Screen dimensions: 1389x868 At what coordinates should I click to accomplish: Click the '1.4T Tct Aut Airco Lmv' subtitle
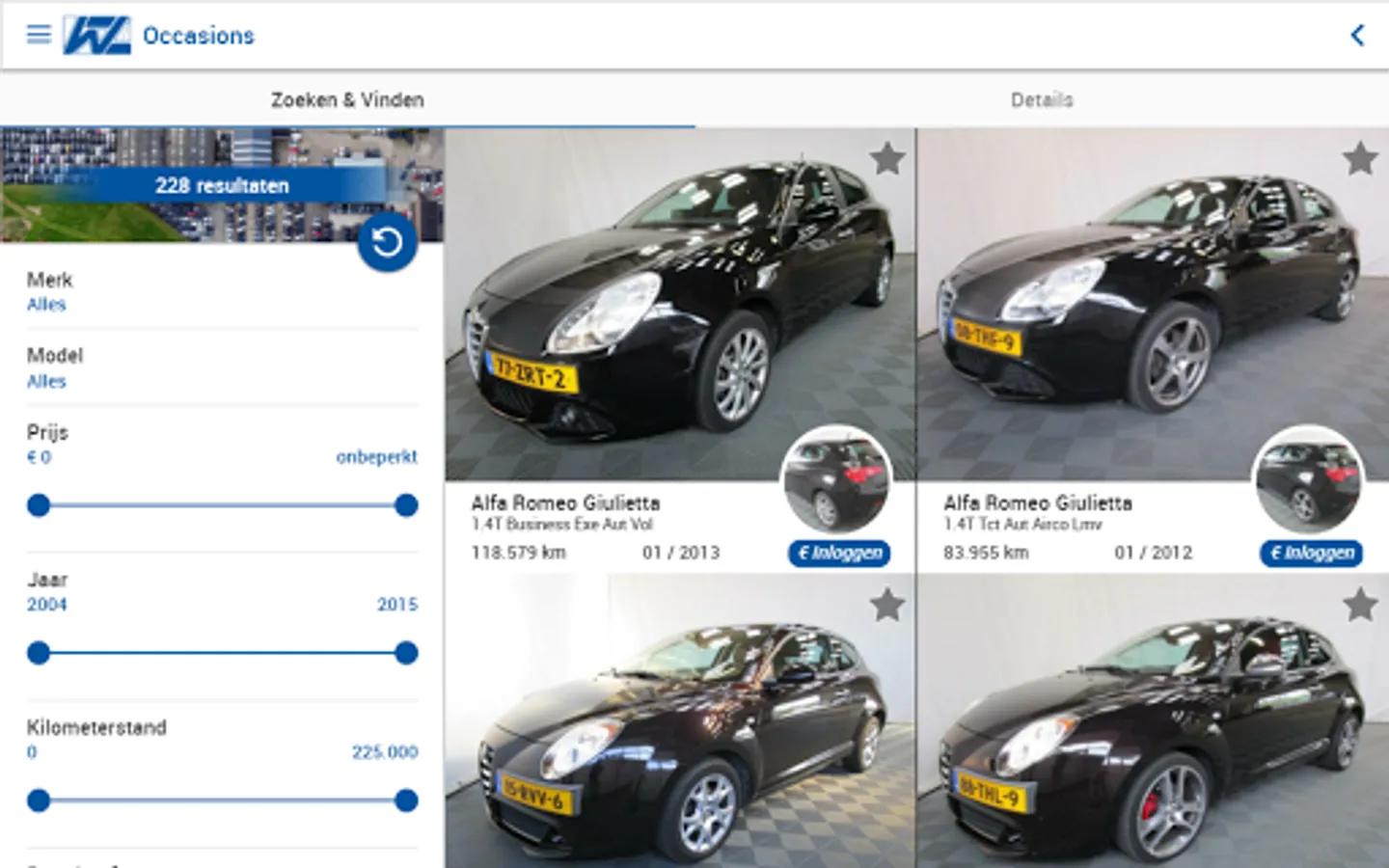[x=1022, y=525]
